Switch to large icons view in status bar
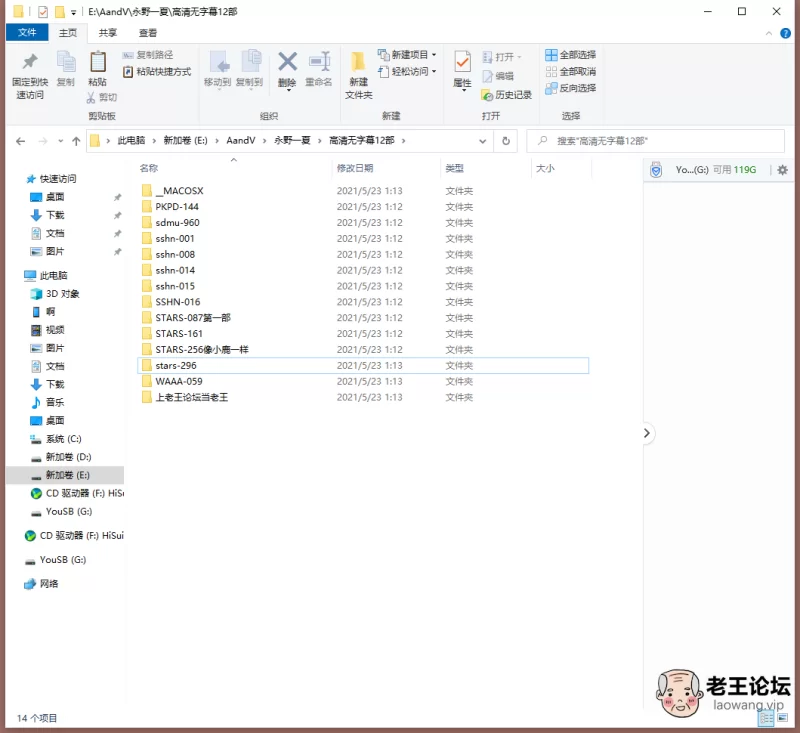This screenshot has height=733, width=800. click(x=782, y=718)
